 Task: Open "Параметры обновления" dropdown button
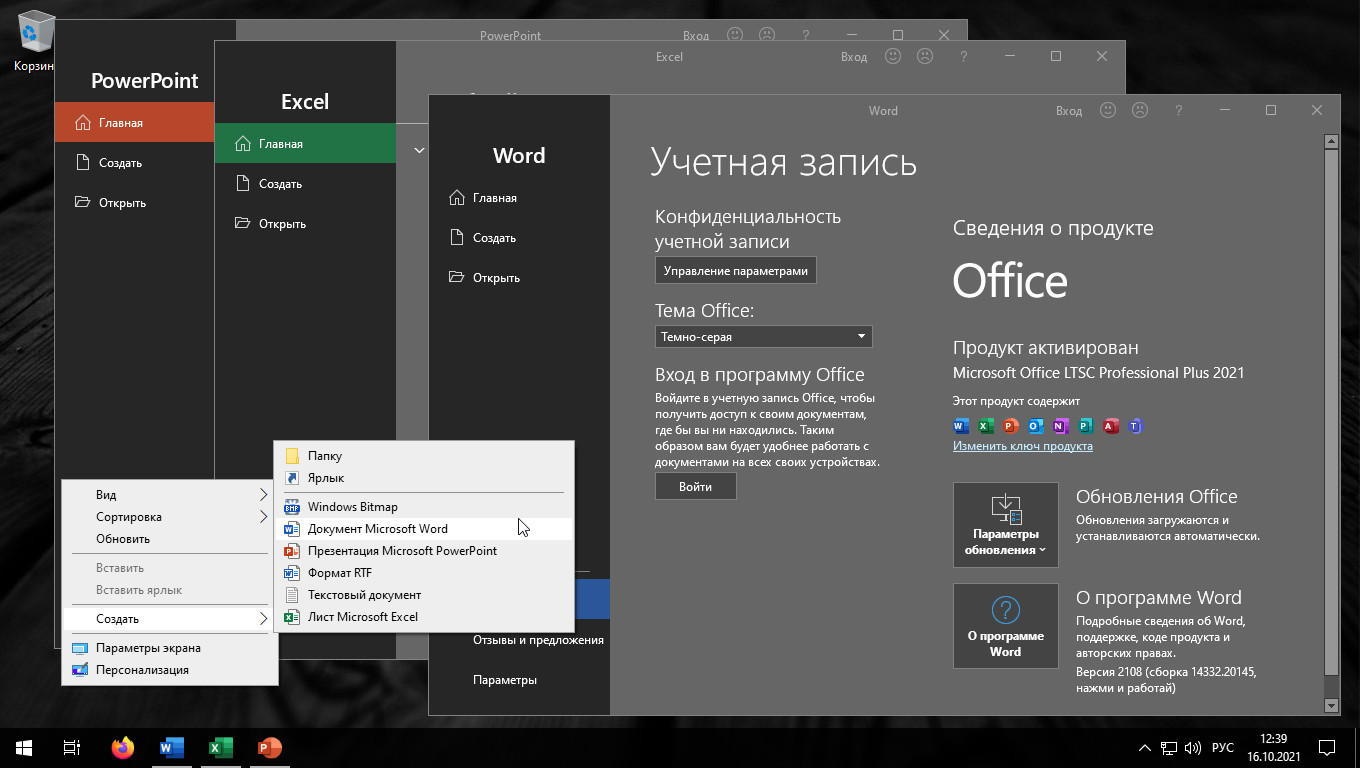tap(1005, 525)
